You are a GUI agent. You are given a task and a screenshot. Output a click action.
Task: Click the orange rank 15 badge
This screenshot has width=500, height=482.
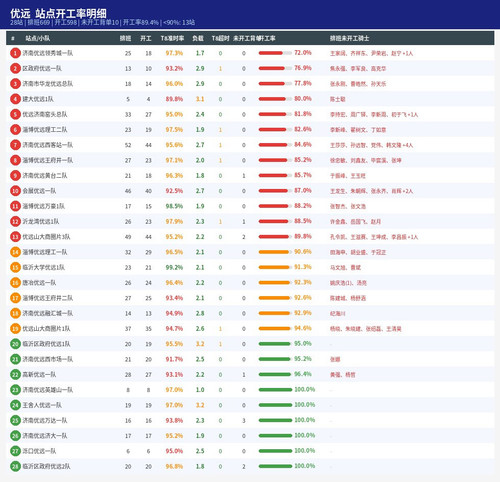(x=15, y=267)
